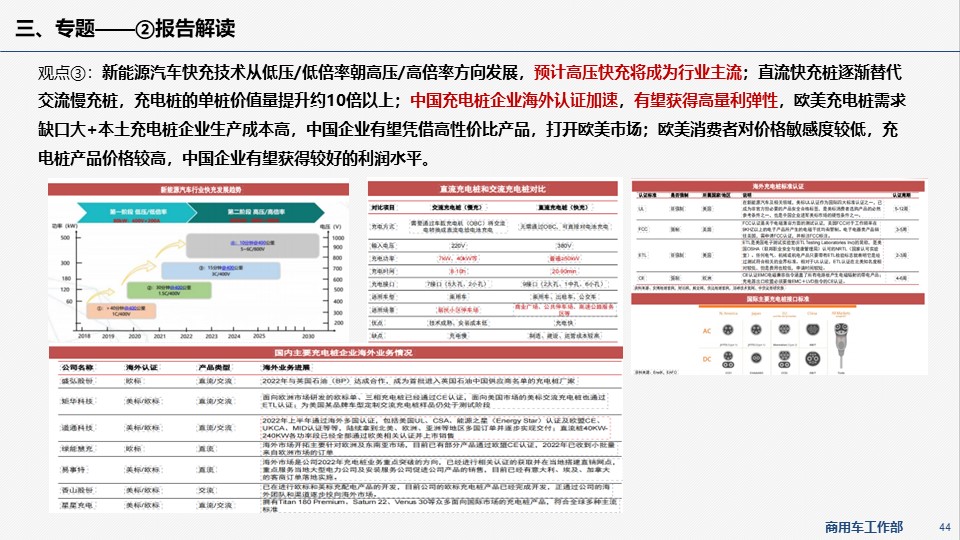960x540 pixels.
Task: Click the '海外充电桩标准认证' table header
Action: click(778, 186)
